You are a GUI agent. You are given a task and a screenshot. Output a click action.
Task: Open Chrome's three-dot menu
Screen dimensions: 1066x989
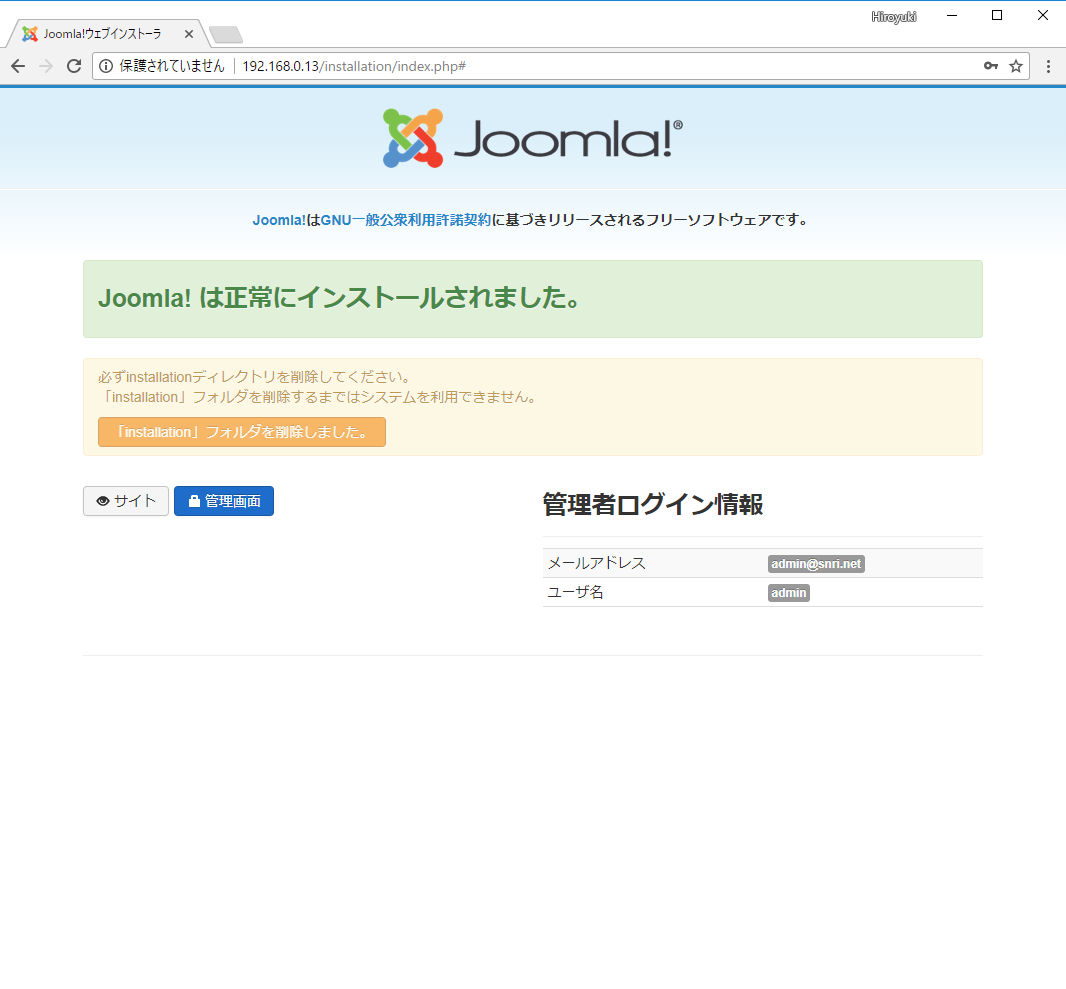pyautogui.click(x=1048, y=66)
